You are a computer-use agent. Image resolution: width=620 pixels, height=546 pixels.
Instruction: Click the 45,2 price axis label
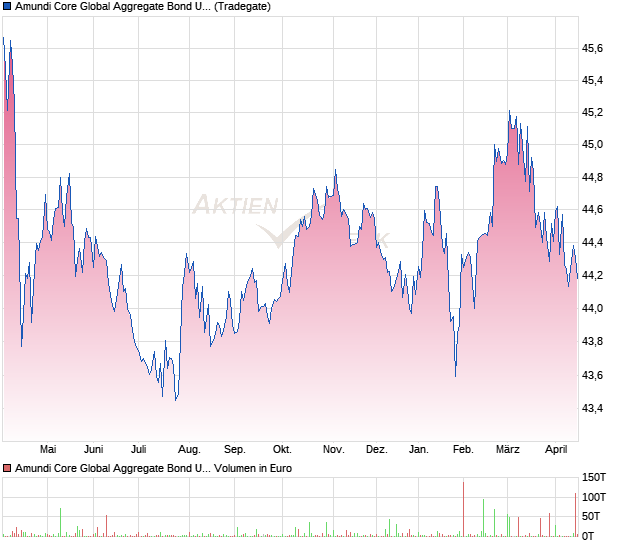[x=592, y=112]
